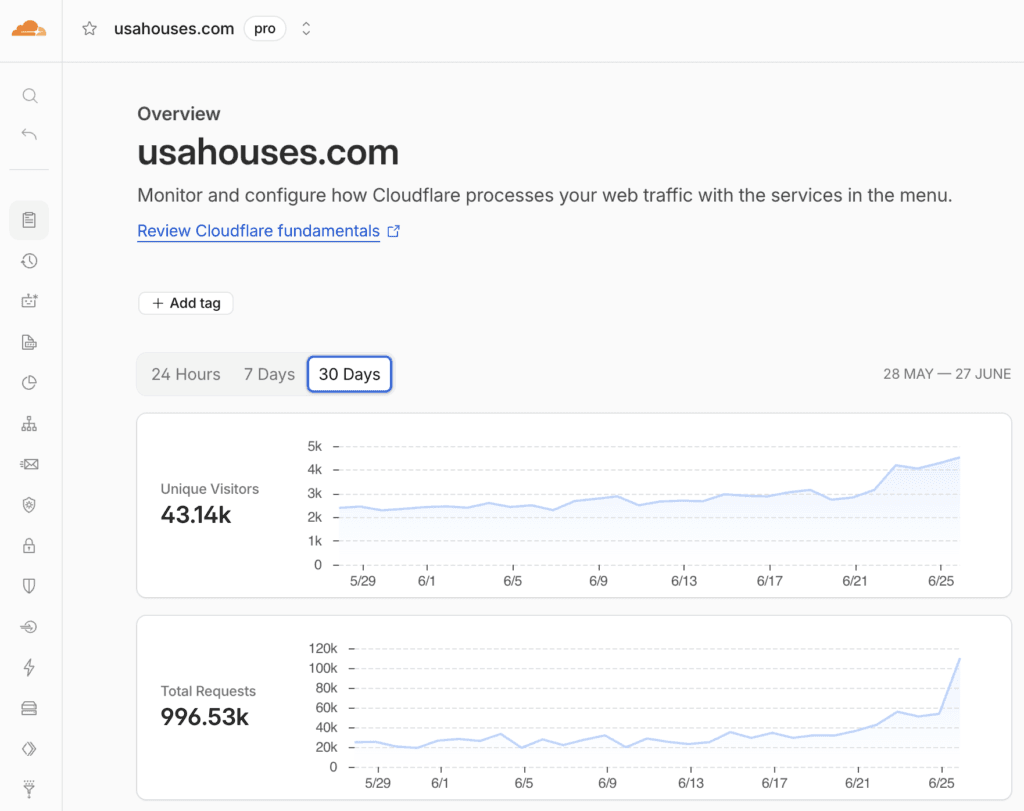Click the Overview heading text

(179, 114)
